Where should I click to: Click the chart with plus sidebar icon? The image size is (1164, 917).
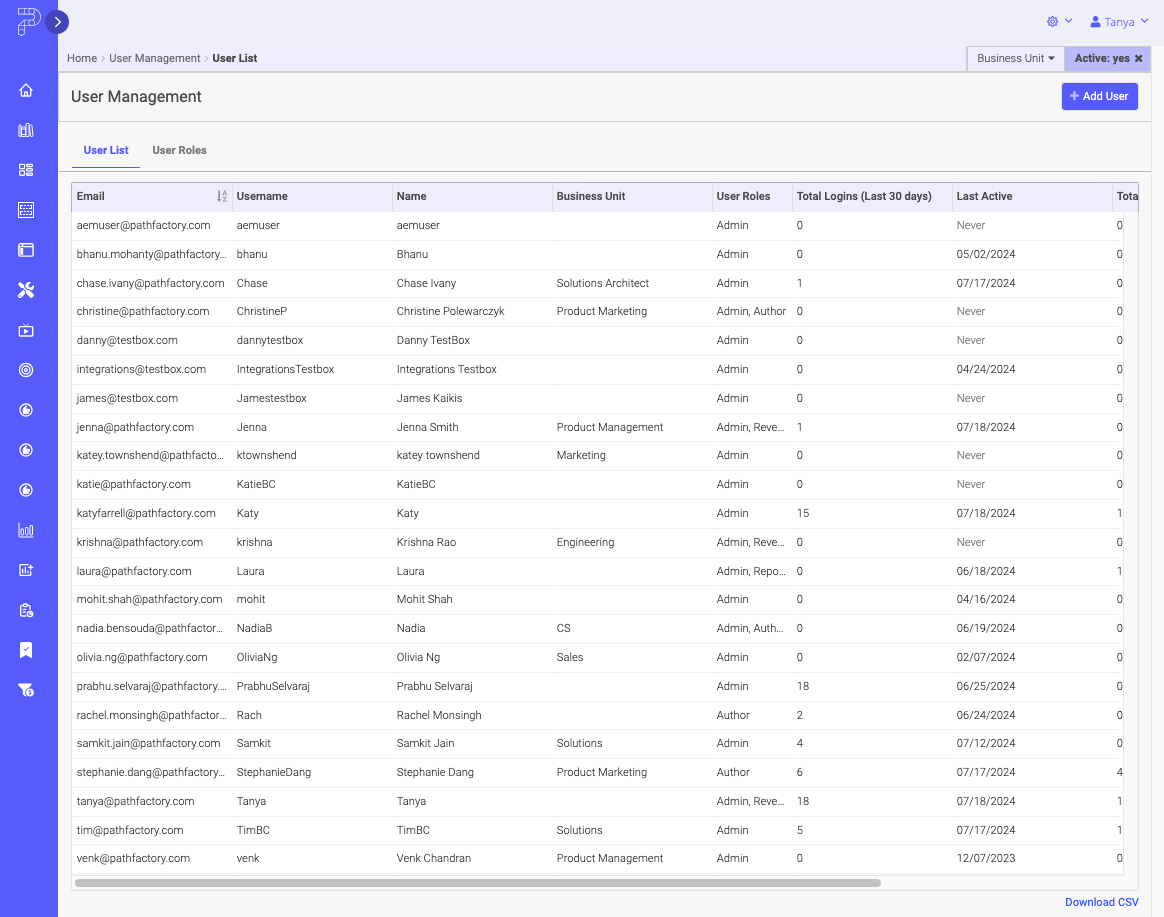pos(26,570)
